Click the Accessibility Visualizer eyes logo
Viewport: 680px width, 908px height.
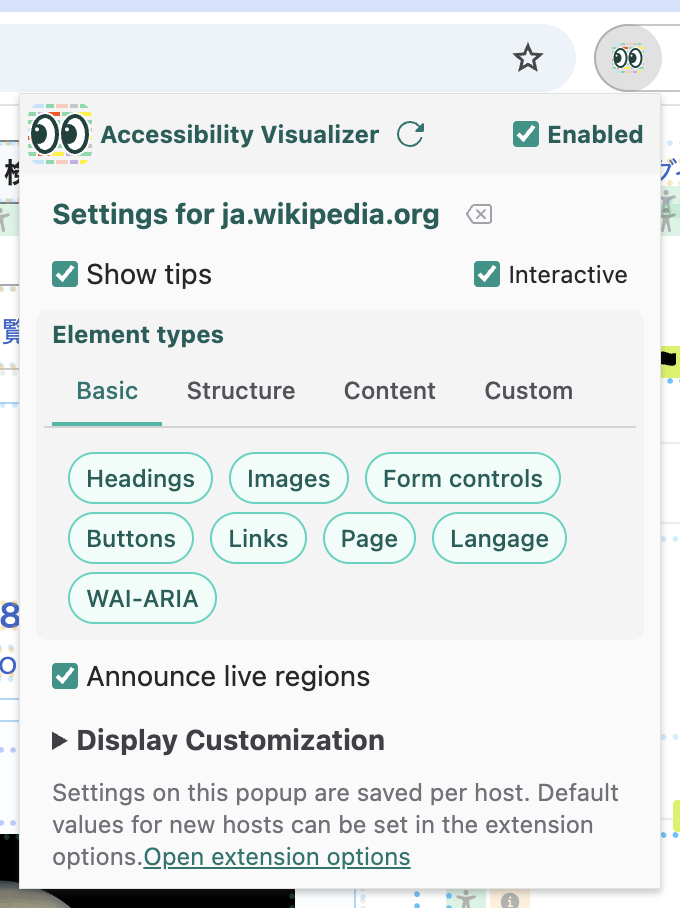coord(59,133)
